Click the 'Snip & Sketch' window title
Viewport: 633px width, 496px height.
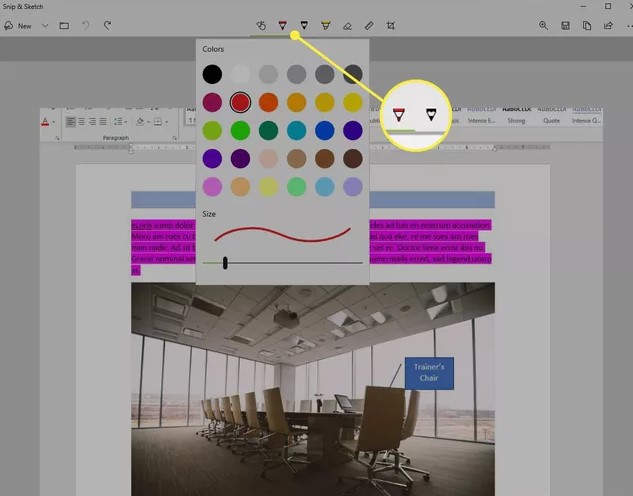point(23,6)
